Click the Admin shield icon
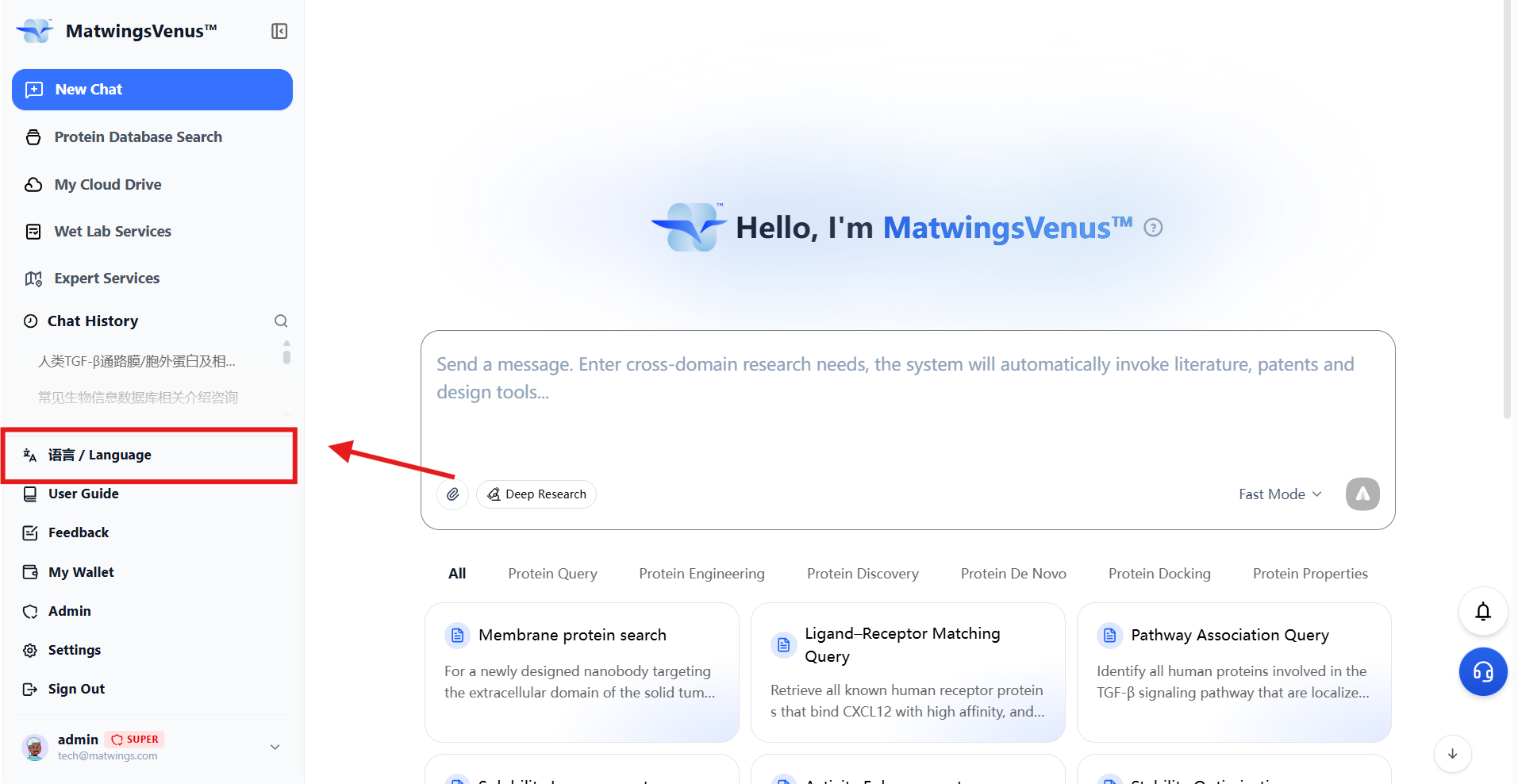The image size is (1518, 784). click(30, 611)
